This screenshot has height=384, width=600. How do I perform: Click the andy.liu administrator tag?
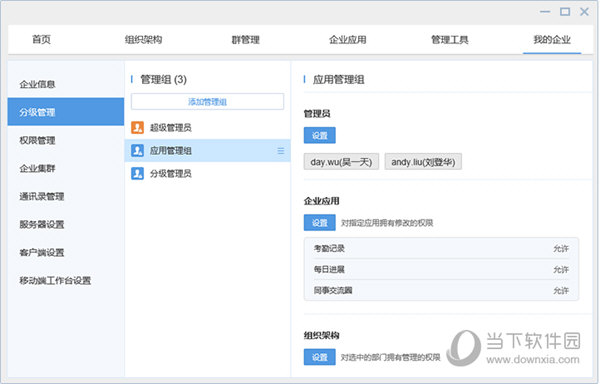pyautogui.click(x=423, y=162)
